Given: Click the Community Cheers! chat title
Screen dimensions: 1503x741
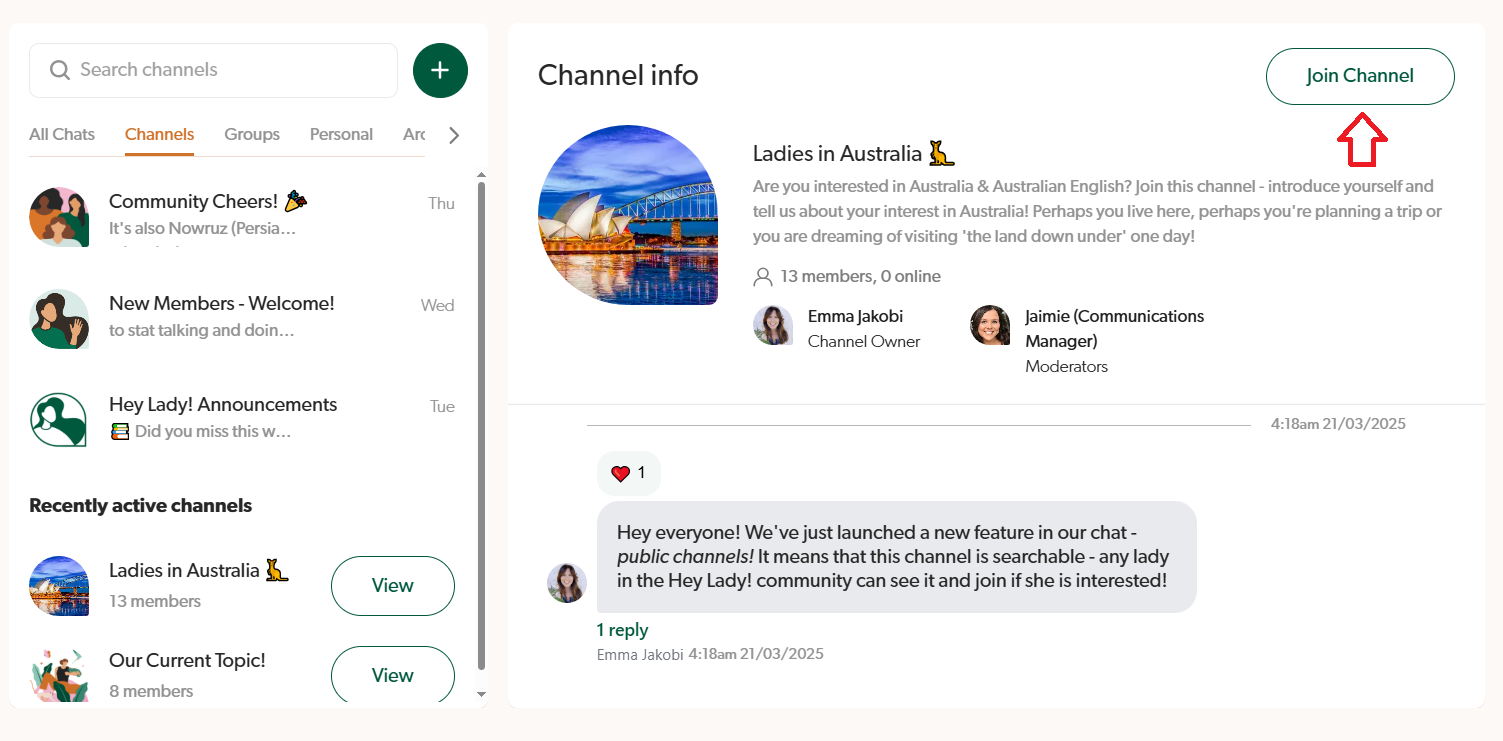Looking at the screenshot, I should click(208, 202).
